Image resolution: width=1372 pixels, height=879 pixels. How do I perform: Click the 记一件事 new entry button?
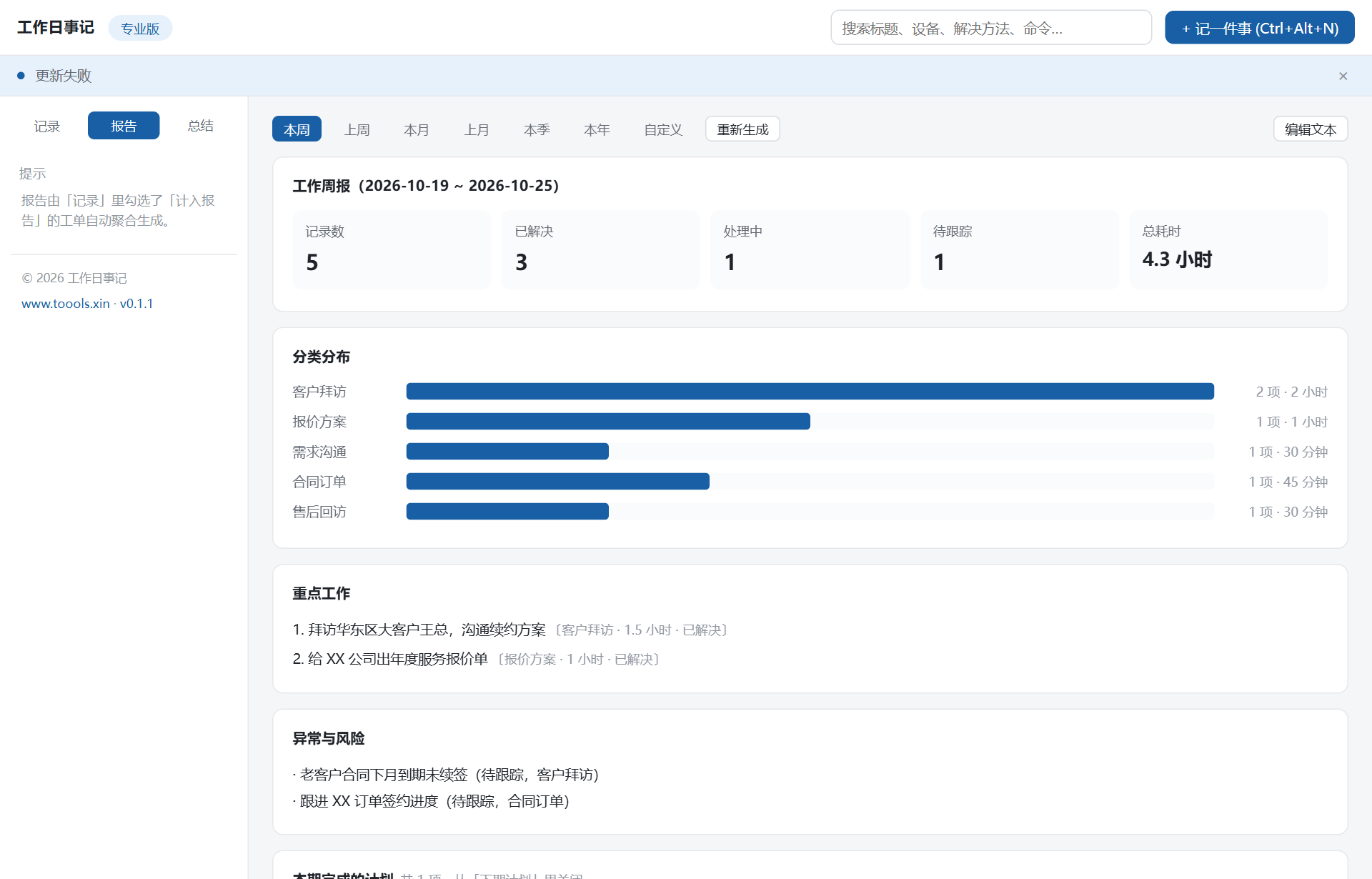click(x=1259, y=28)
